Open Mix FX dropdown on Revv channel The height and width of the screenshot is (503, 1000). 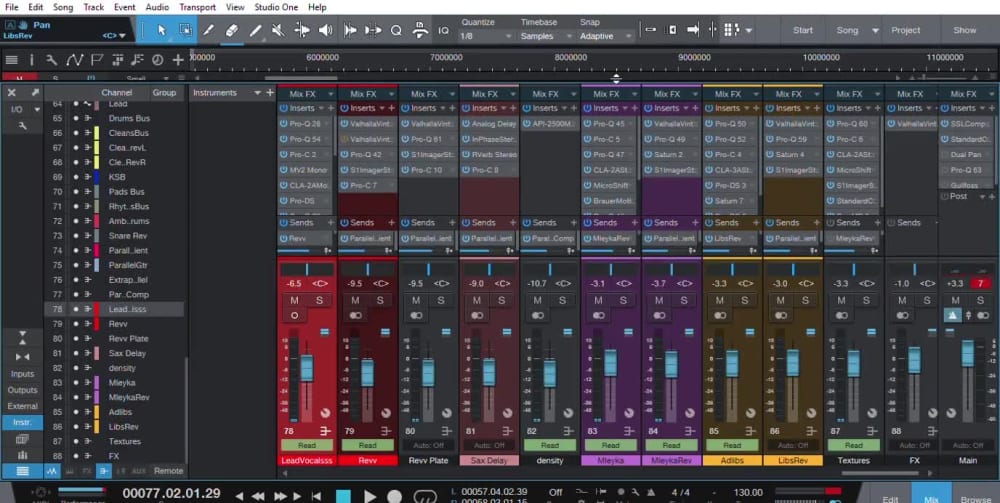391,94
